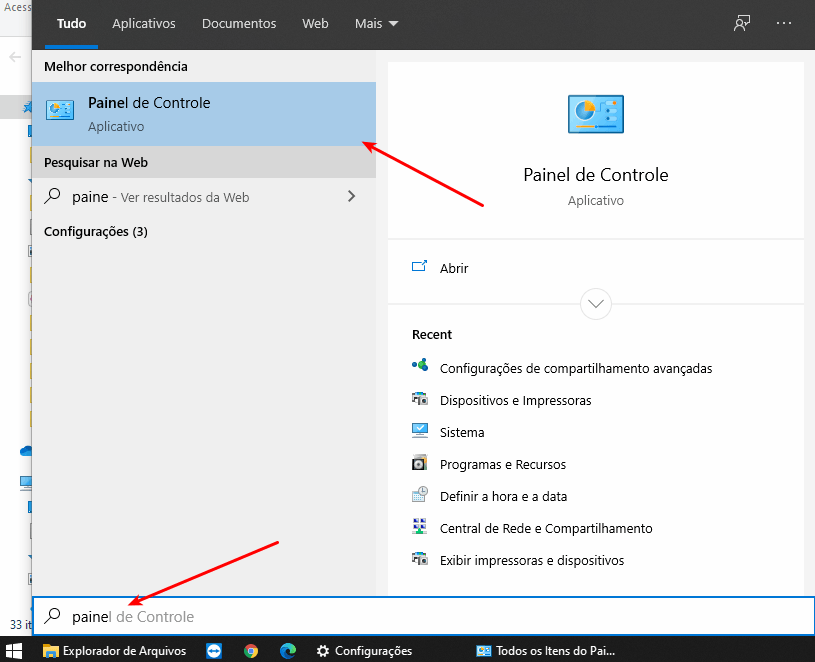Open Dispositivos e Impressoras recent item
The height and width of the screenshot is (662, 815).
coord(516,401)
